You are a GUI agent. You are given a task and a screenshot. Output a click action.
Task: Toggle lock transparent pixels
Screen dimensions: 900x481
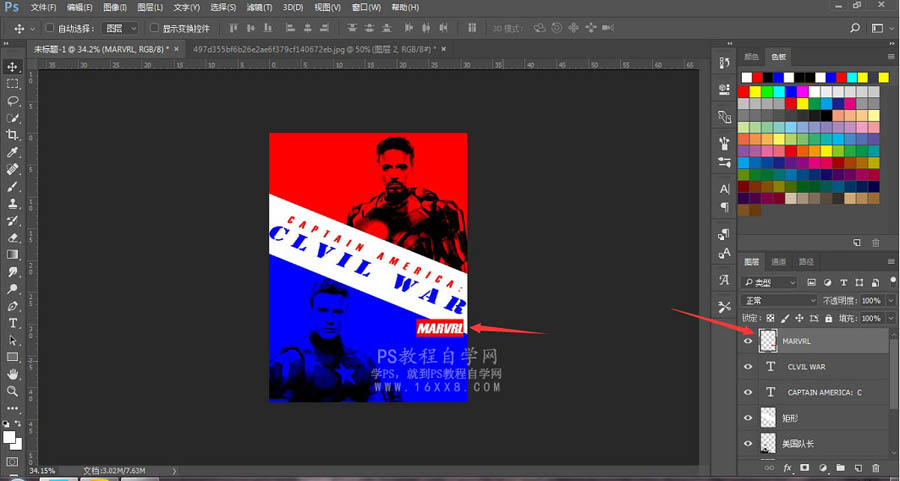[x=770, y=318]
